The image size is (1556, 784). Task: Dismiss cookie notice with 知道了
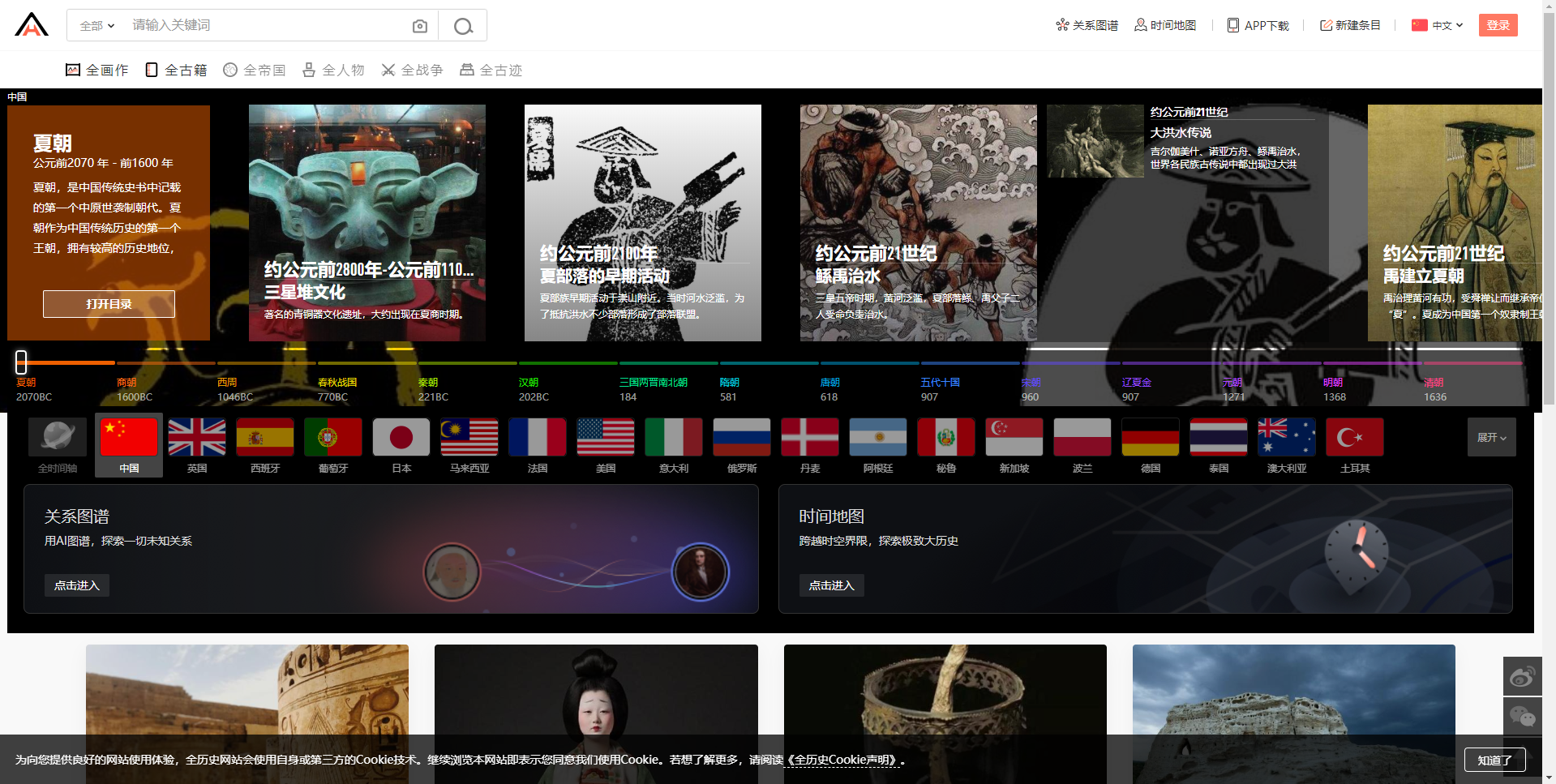(1494, 760)
